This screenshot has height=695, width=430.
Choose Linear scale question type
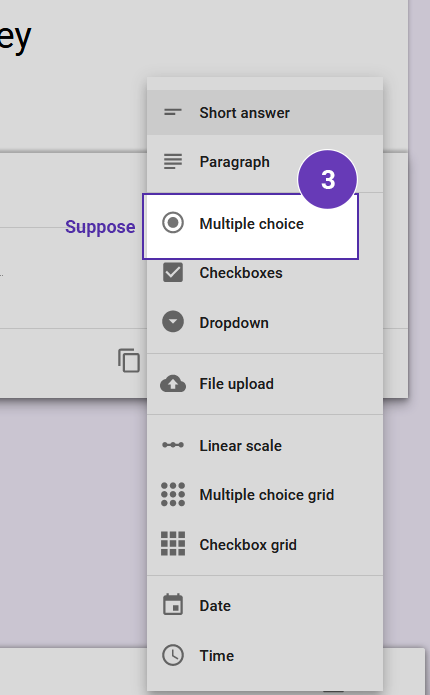(265, 445)
